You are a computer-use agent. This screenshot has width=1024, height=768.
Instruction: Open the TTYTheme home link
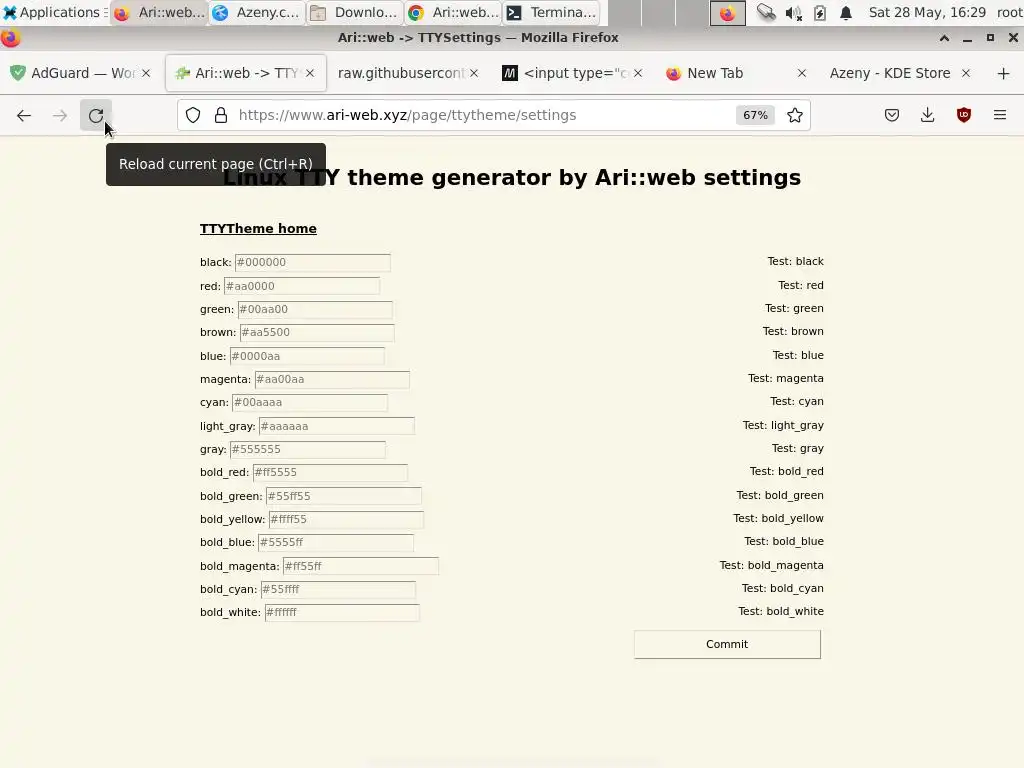tap(258, 229)
